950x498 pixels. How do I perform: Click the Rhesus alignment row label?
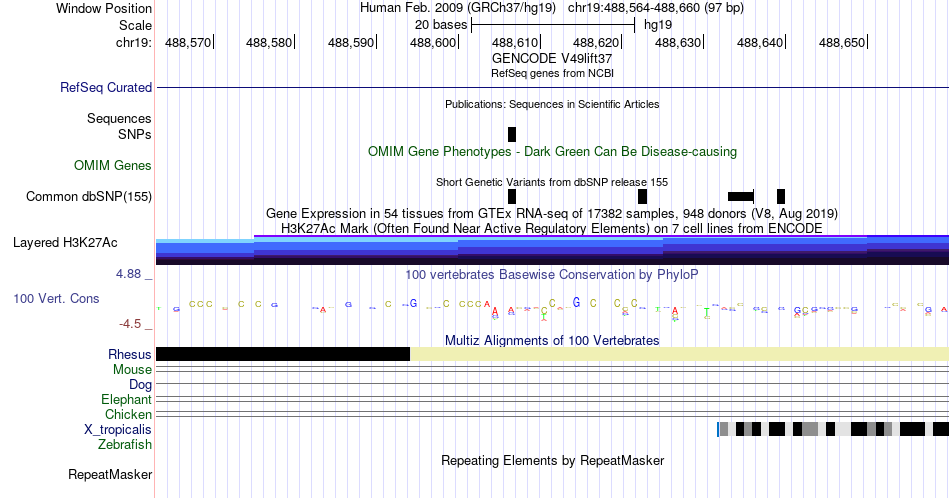(130, 354)
